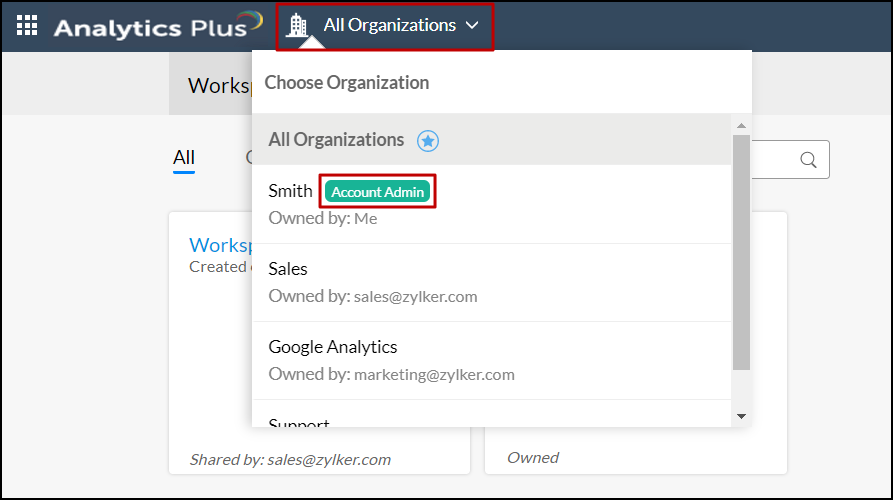Select All Organizations in the list
This screenshot has height=500, width=893.
tap(336, 140)
